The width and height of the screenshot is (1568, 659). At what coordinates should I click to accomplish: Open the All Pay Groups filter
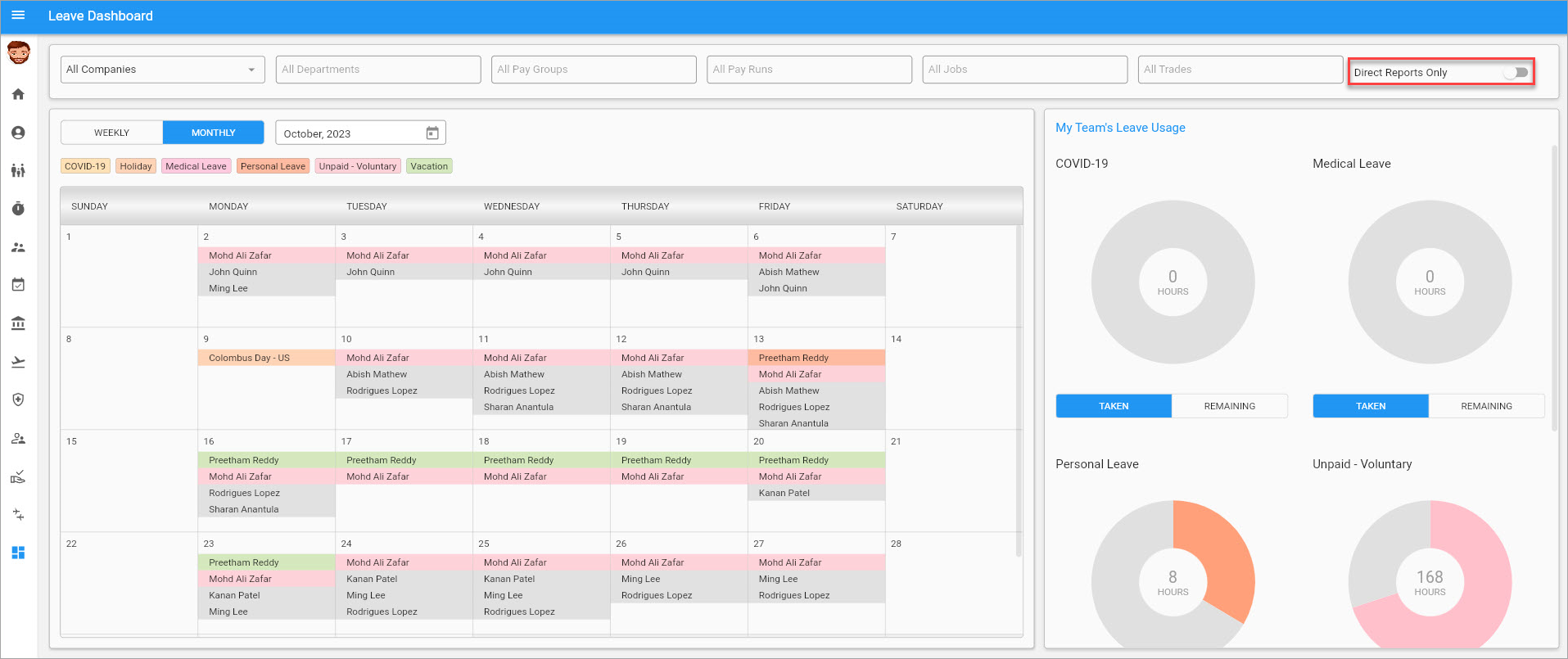point(594,70)
